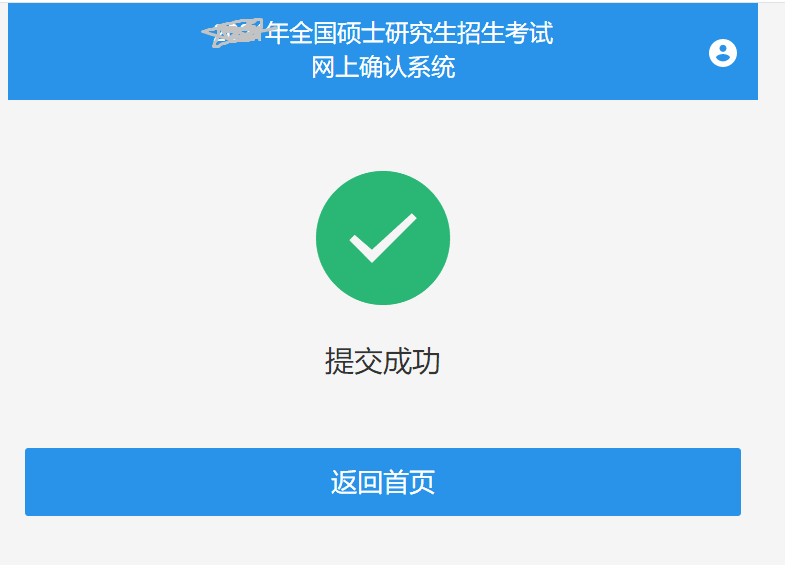The height and width of the screenshot is (565, 785).
Task: Click the 系统 characters in subtitle
Action: tap(432, 67)
